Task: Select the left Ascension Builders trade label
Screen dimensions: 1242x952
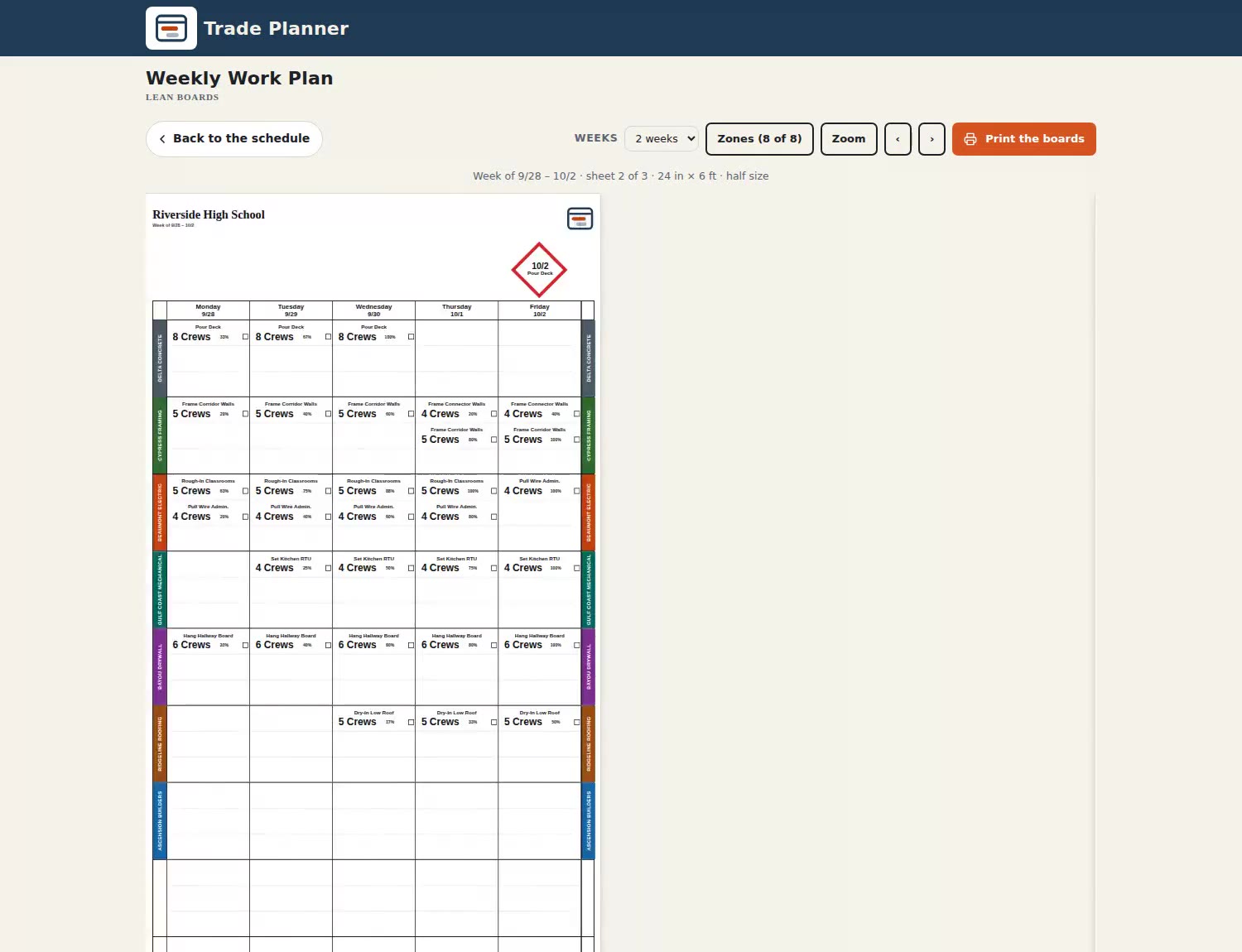Action: [x=160, y=820]
